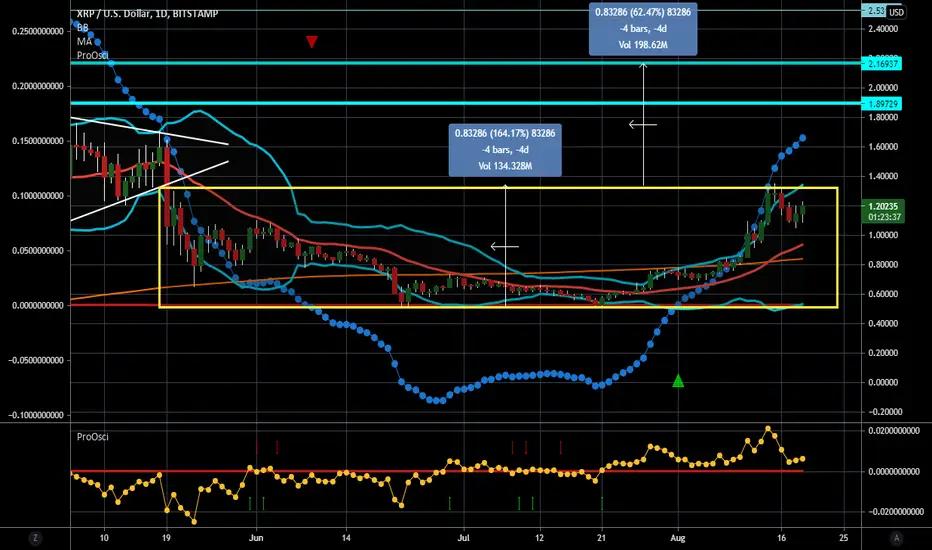Open the ProOsci legend in main pane
The height and width of the screenshot is (550, 932).
[93, 55]
